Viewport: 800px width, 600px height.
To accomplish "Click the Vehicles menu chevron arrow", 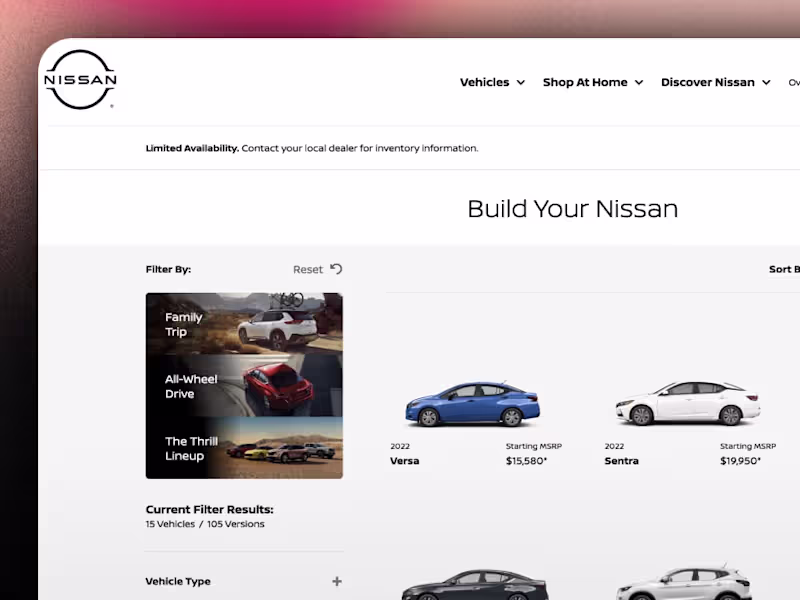I will point(521,83).
